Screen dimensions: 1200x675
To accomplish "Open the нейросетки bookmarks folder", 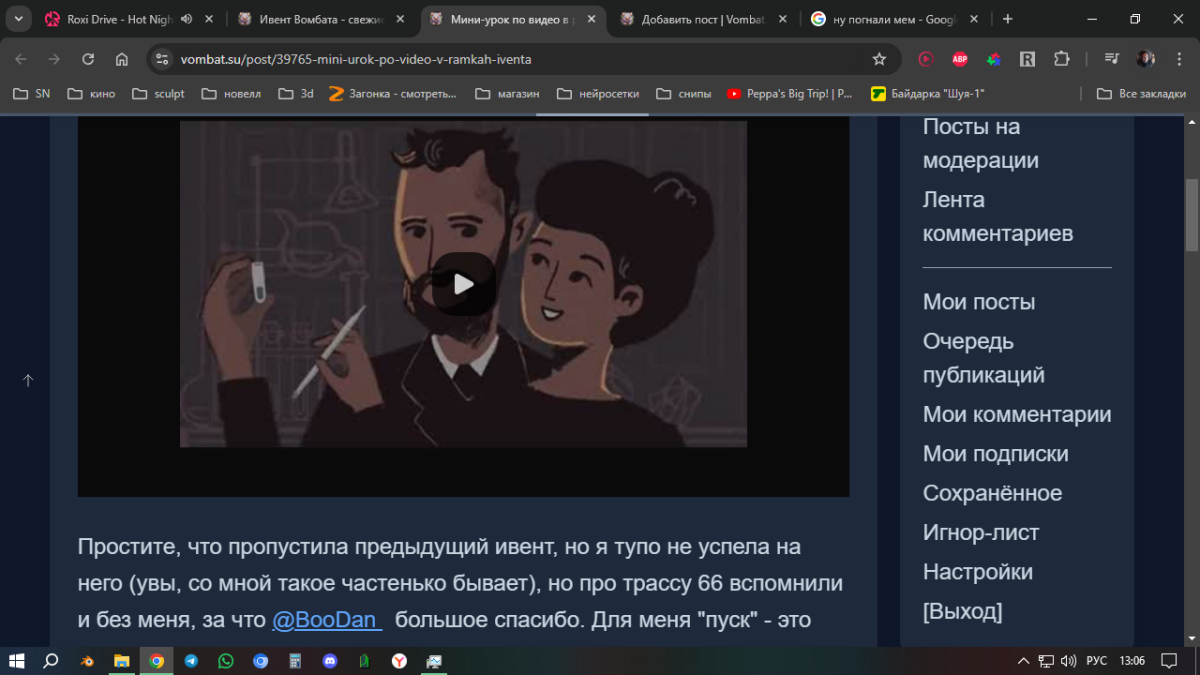I will pyautogui.click(x=599, y=94).
